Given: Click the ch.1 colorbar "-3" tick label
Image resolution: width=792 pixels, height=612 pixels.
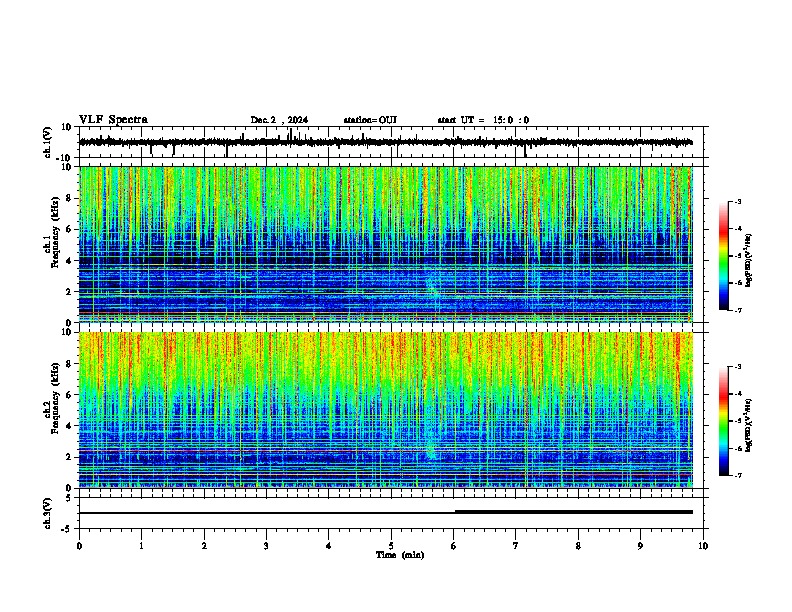Looking at the screenshot, I should [738, 202].
